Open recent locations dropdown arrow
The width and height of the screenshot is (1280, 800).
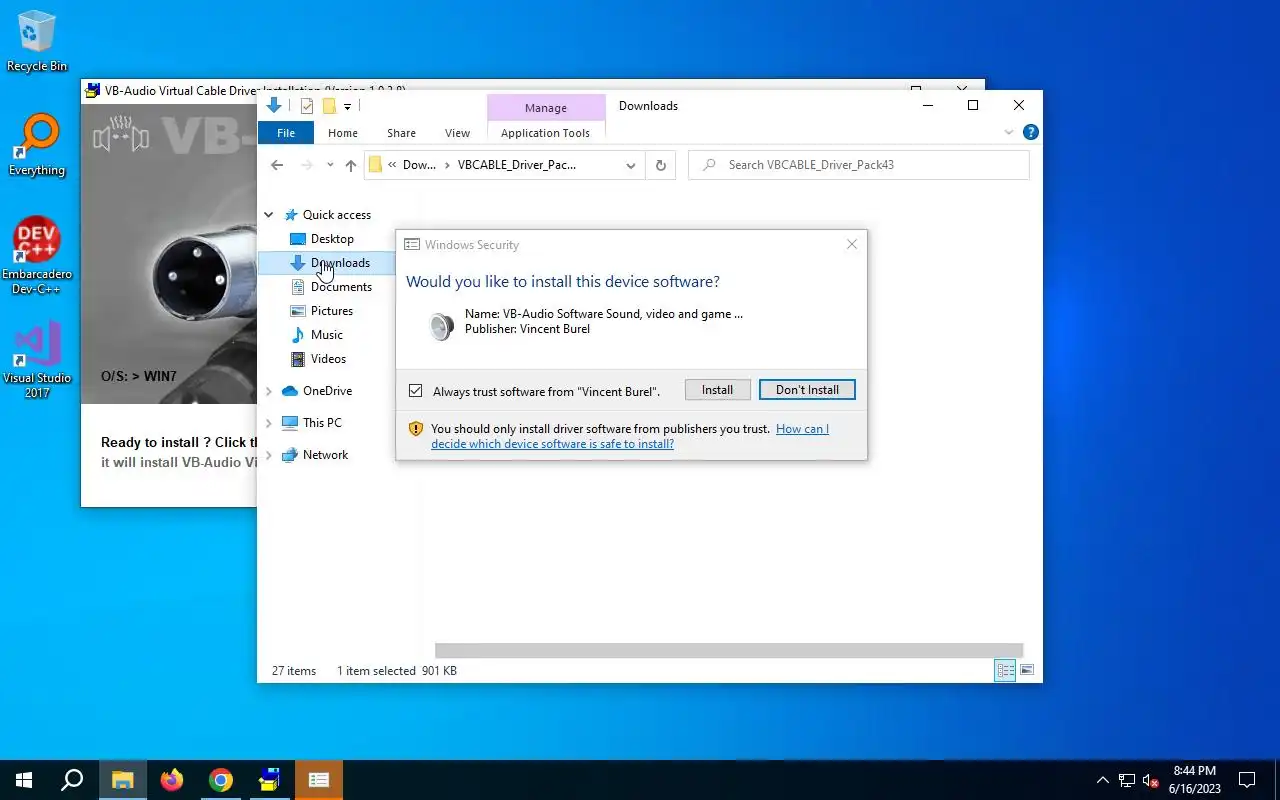coord(330,165)
